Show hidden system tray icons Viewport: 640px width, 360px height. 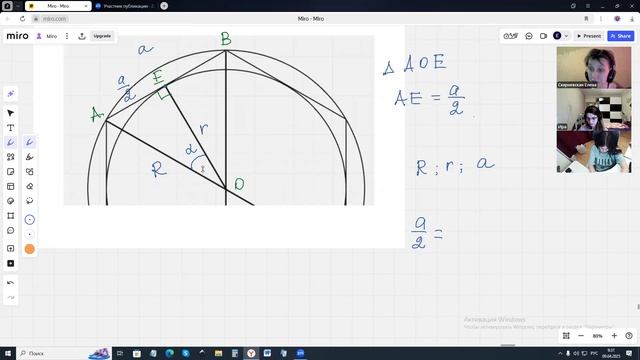pyautogui.click(x=560, y=353)
